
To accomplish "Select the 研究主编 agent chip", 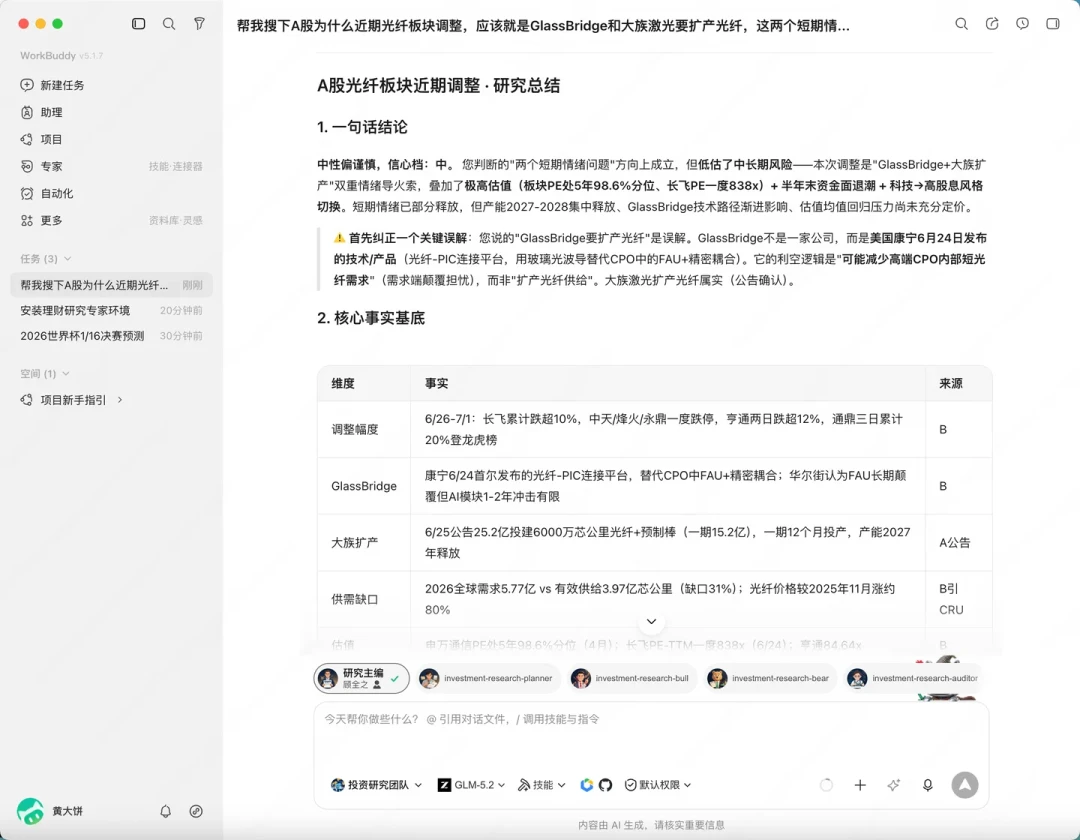I will click(362, 678).
